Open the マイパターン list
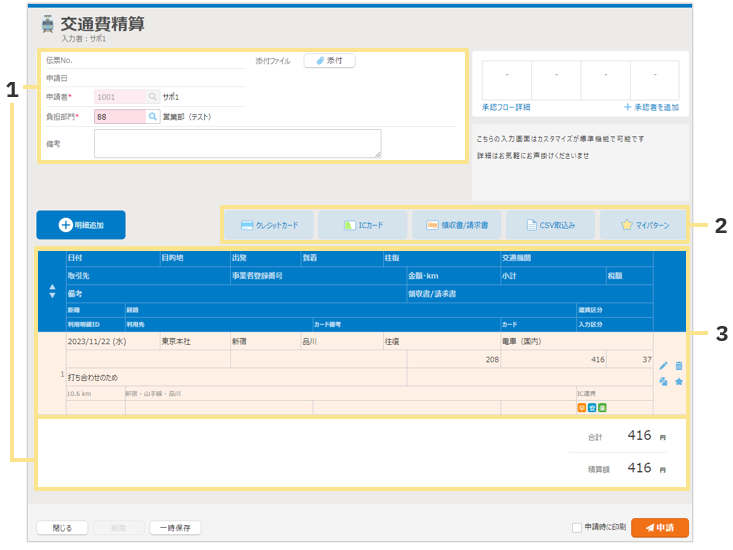Viewport: 733px width, 550px height. click(x=644, y=225)
